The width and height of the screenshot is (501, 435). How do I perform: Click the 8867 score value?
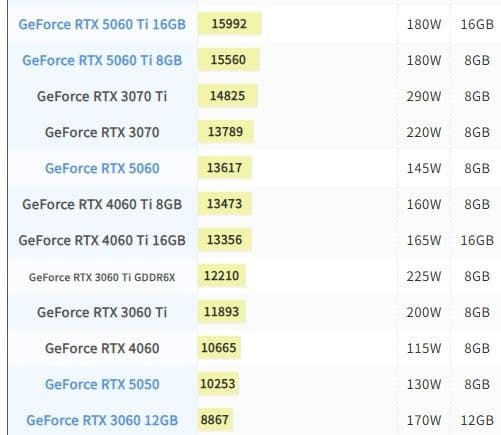[215, 420]
